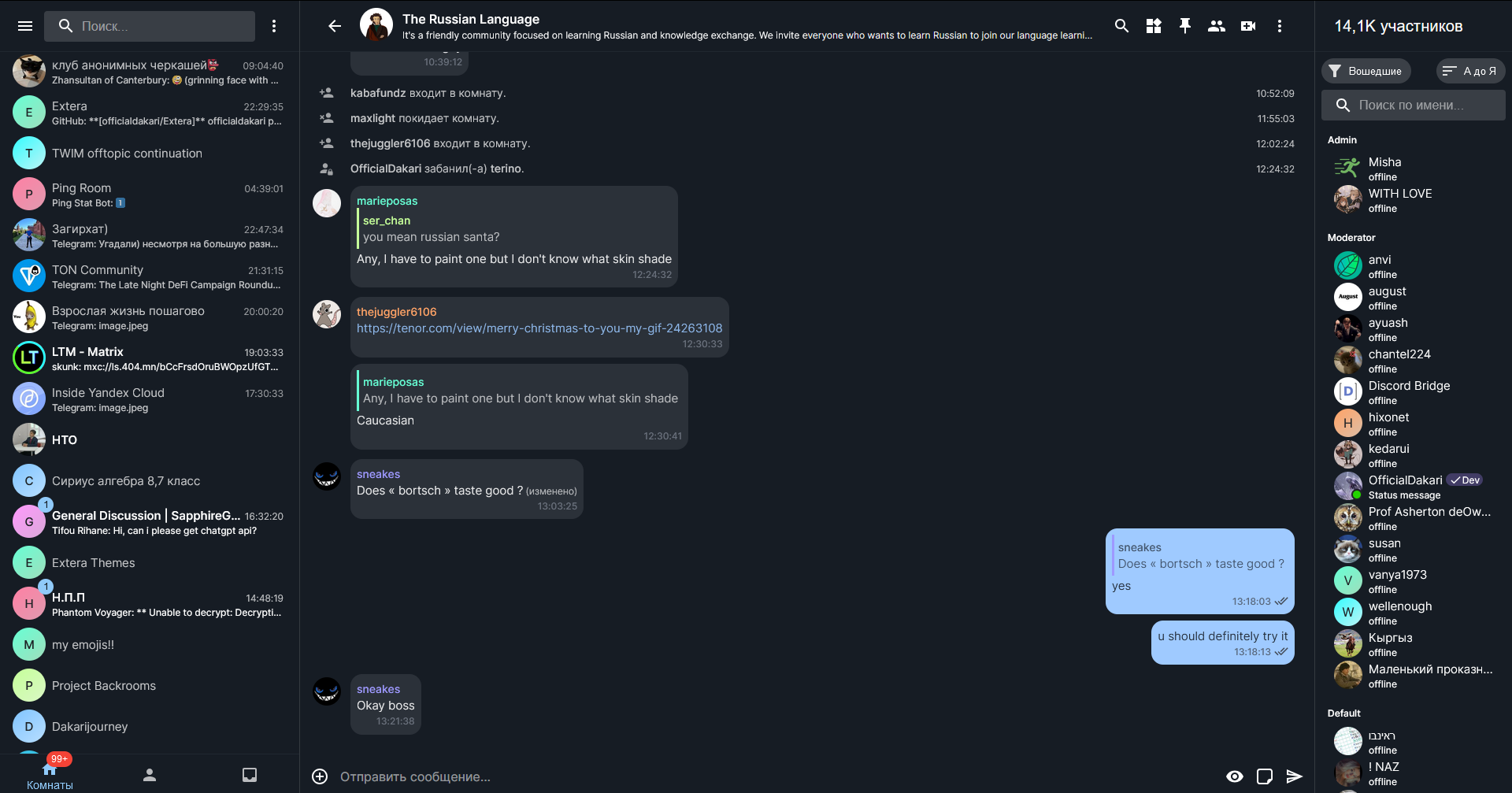Viewport: 1512px width, 793px height.
Task: Switch to the contacts person tab
Action: point(150,775)
